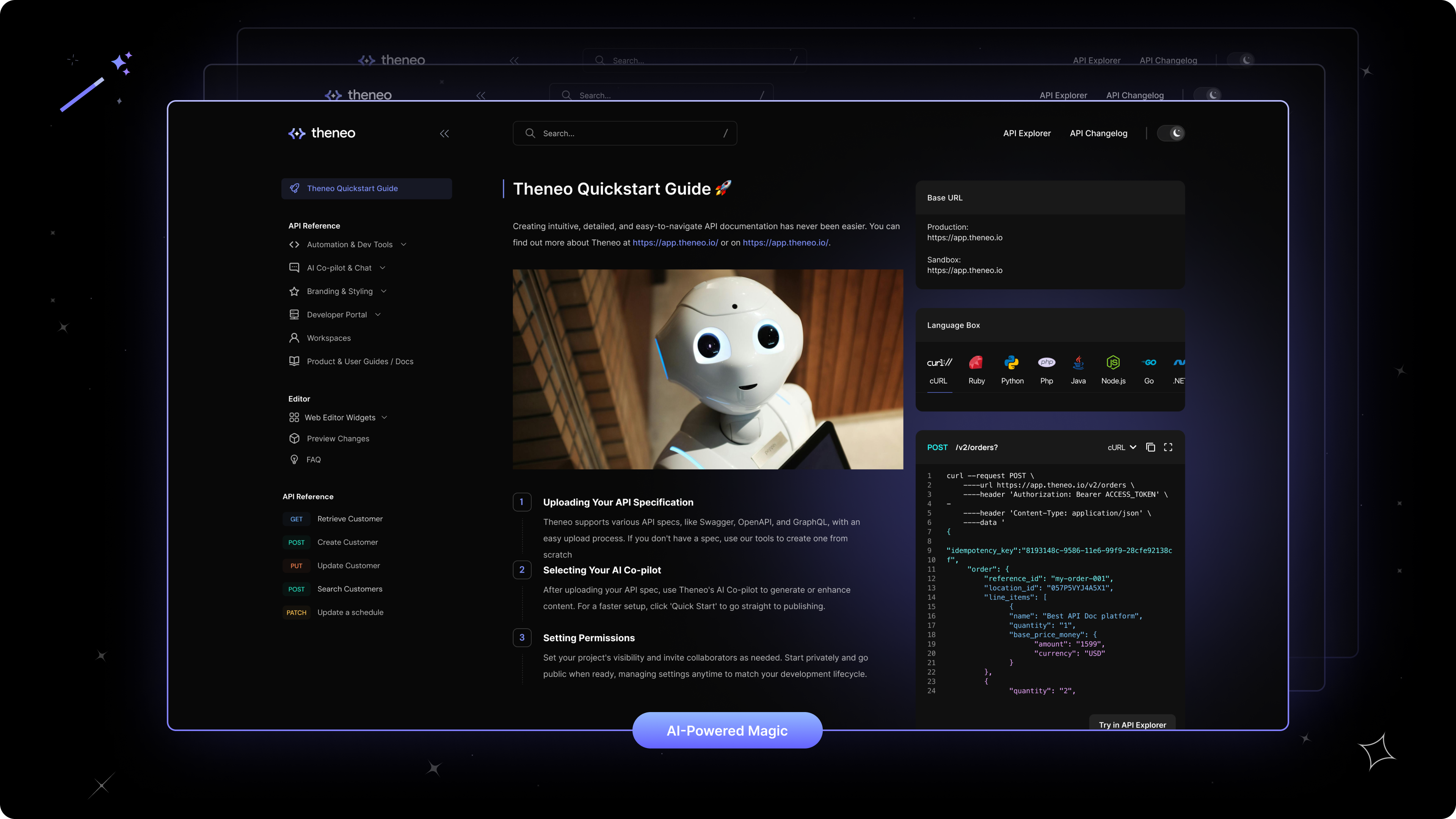1456x819 pixels.
Task: Click Try in API Explorer button
Action: [1132, 725]
